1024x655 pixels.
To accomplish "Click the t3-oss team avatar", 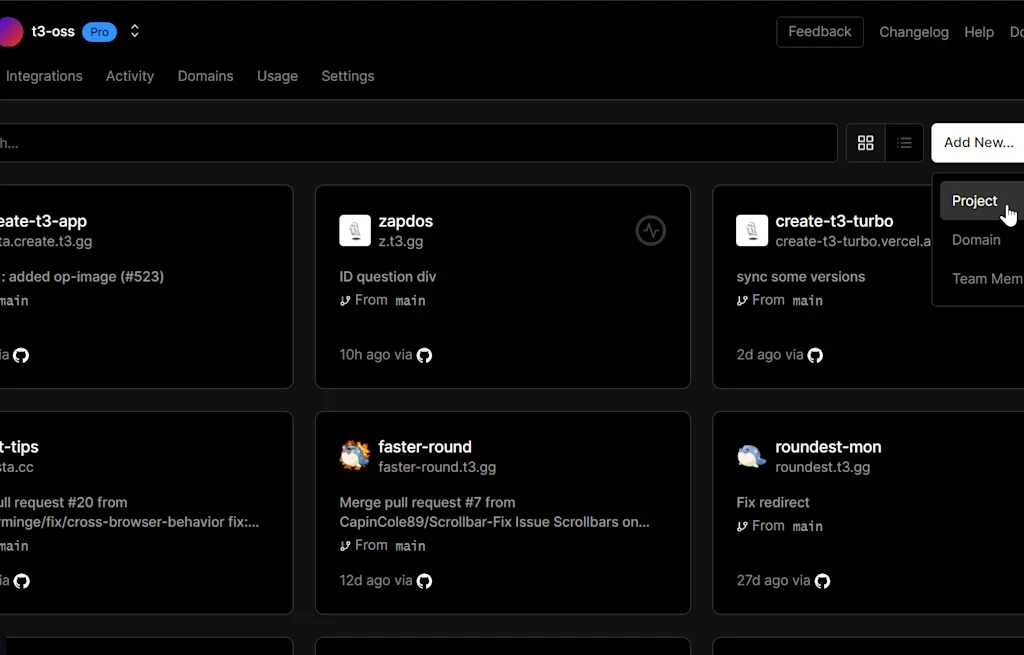I will click(10, 31).
